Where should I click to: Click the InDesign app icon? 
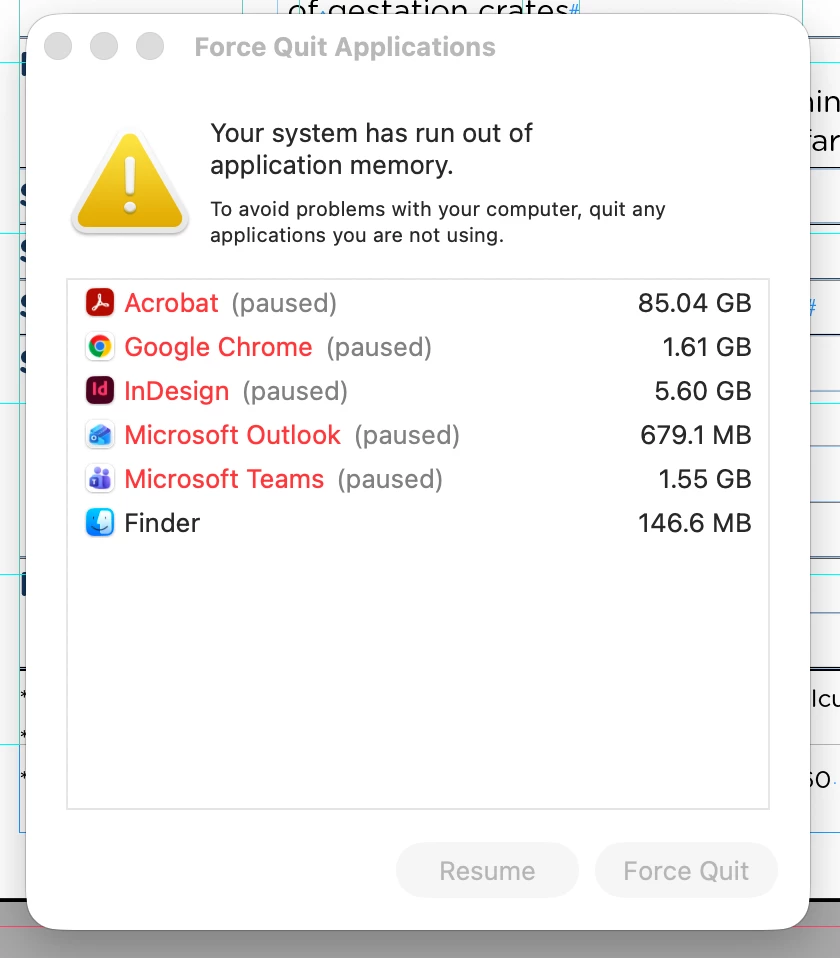100,391
